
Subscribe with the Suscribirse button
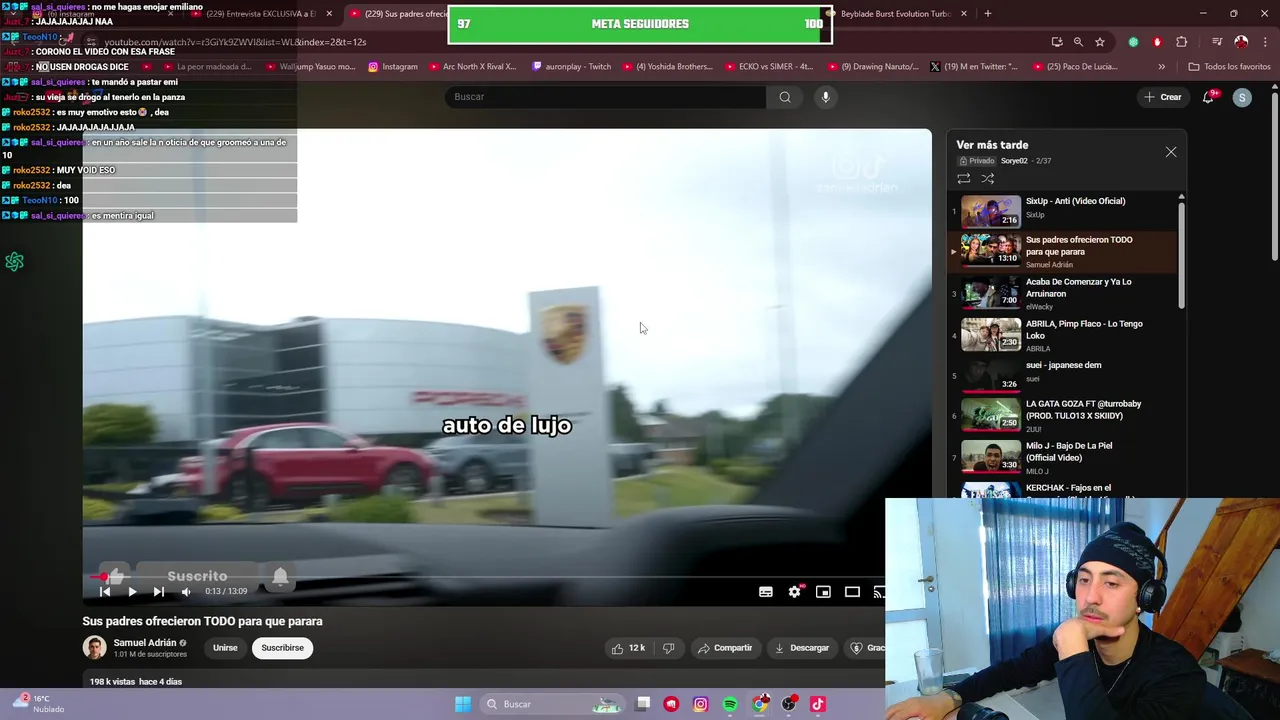click(x=282, y=648)
